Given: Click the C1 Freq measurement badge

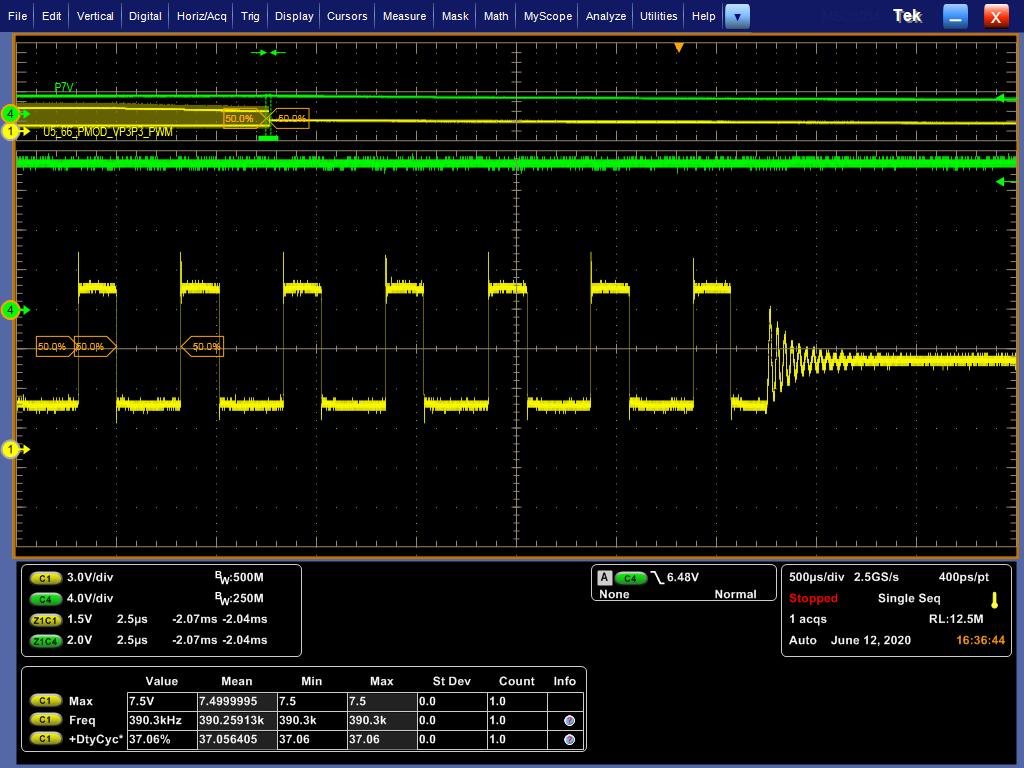Looking at the screenshot, I should tap(45, 720).
